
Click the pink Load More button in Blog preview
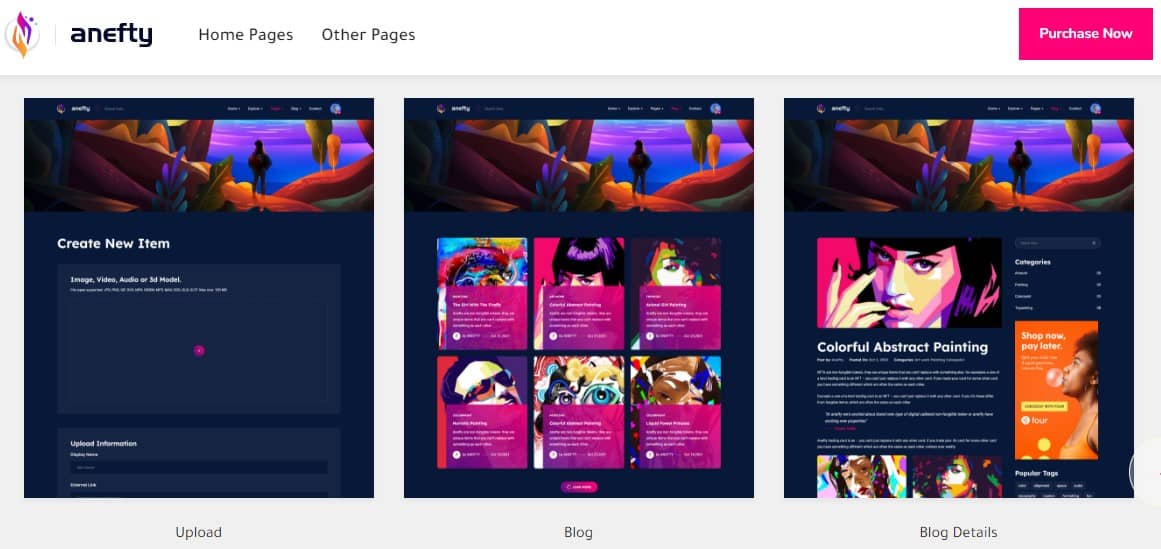pos(579,487)
